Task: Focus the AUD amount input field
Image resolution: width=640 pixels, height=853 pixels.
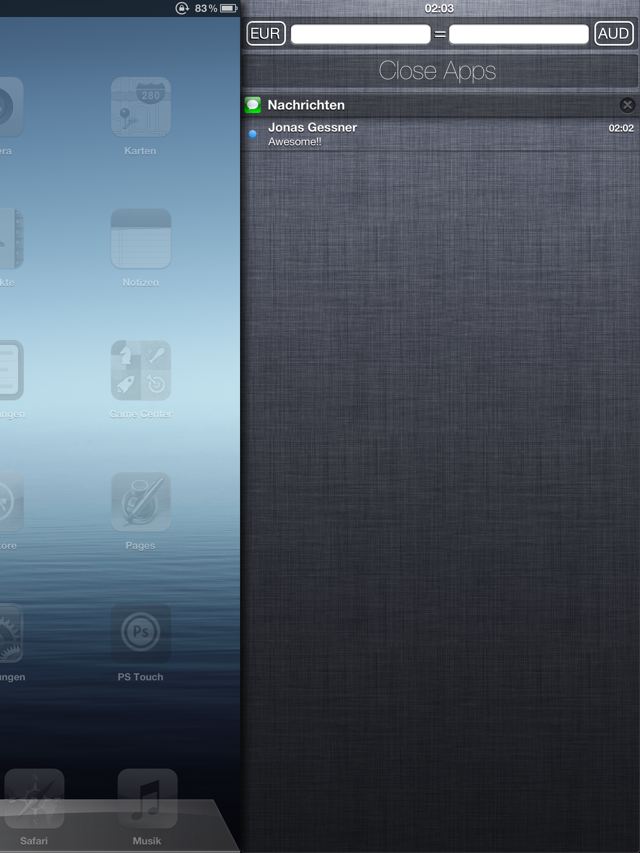Action: click(x=518, y=34)
